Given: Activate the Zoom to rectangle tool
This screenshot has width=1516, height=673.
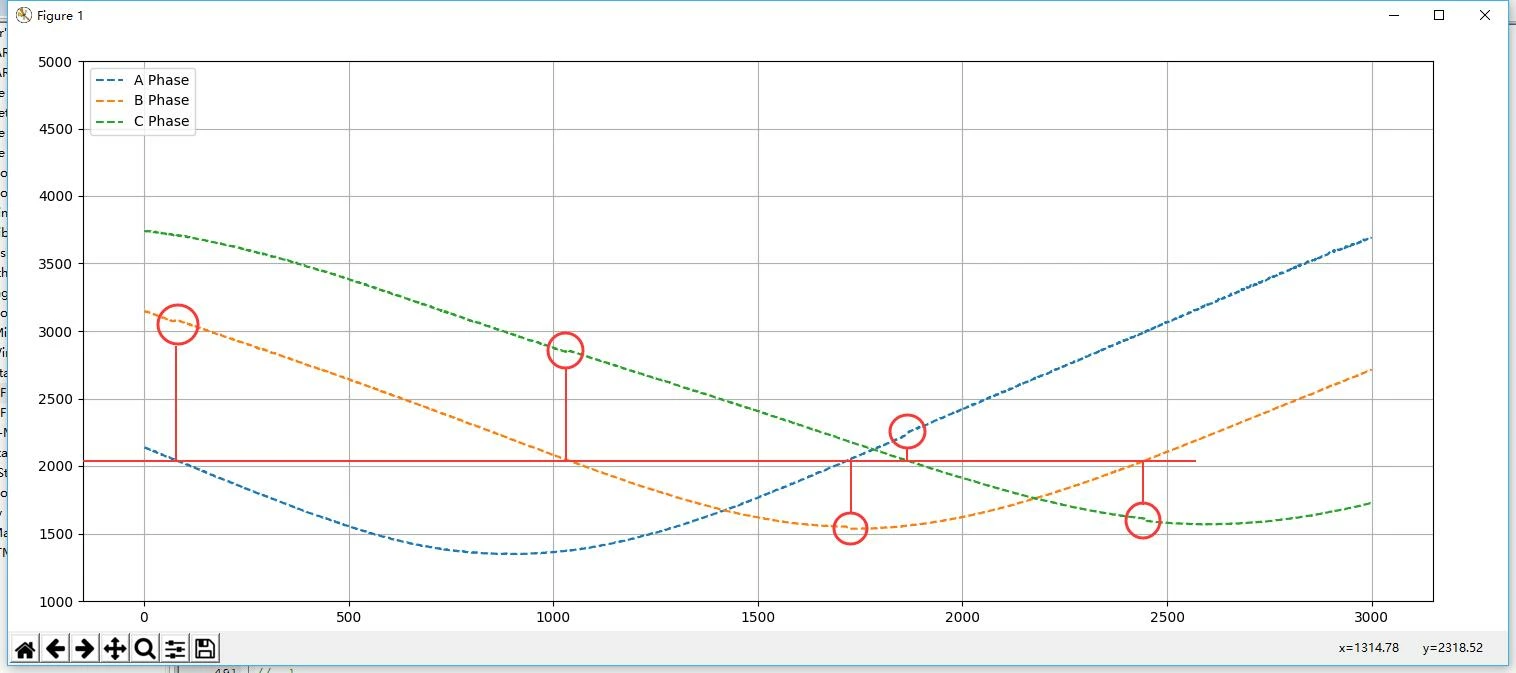Looking at the screenshot, I should (x=145, y=649).
